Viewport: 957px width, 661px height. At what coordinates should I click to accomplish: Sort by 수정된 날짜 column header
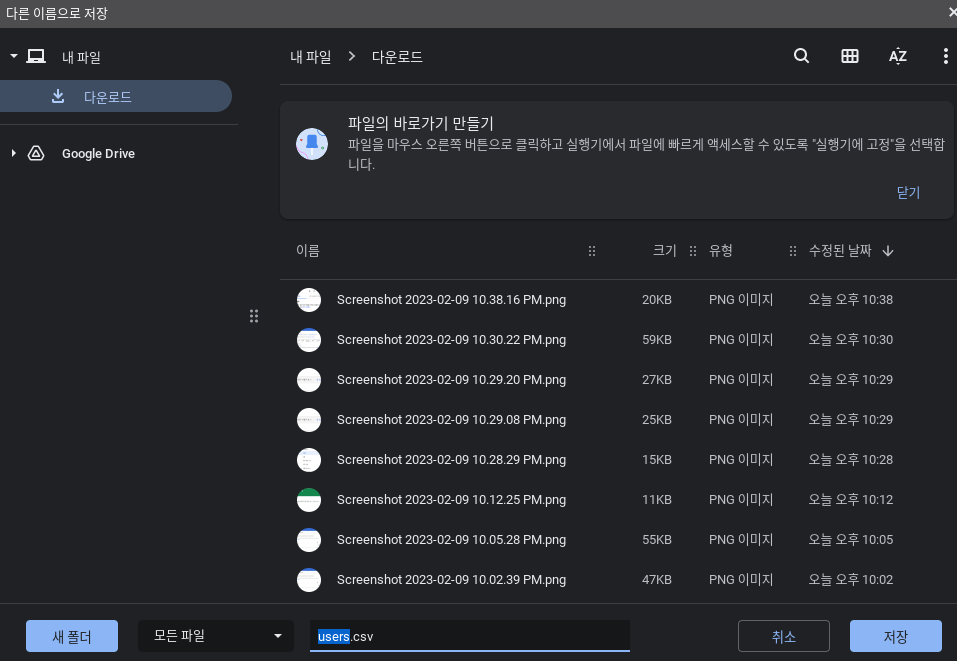tap(840, 251)
